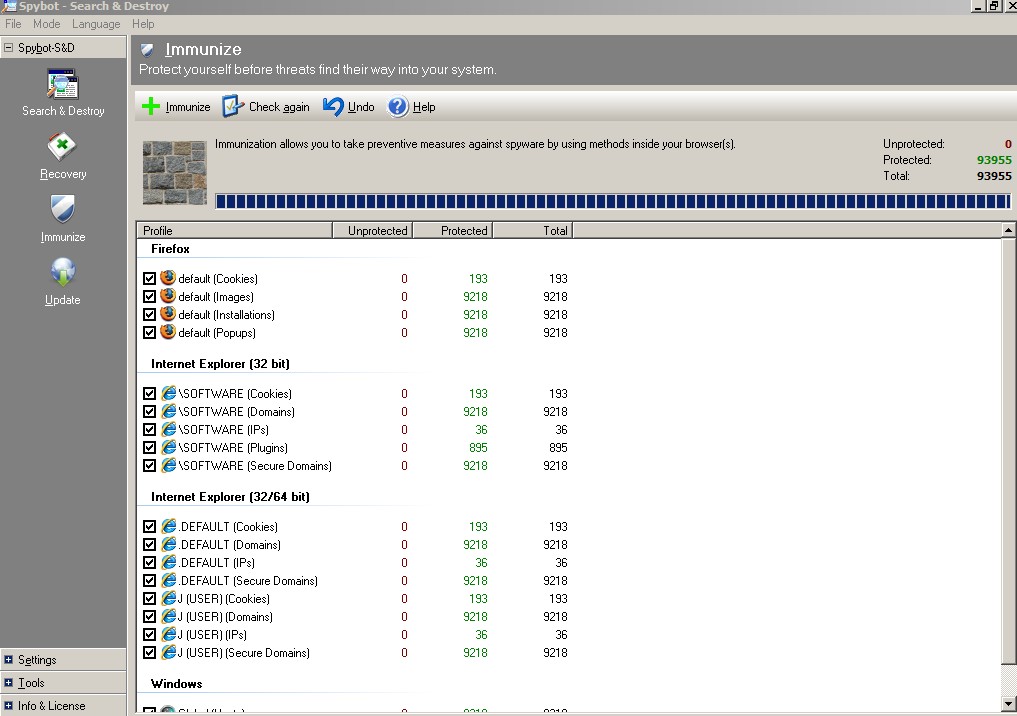
Task: Click the IE icon for \SOFTWARE (Domains)
Action: click(169, 411)
